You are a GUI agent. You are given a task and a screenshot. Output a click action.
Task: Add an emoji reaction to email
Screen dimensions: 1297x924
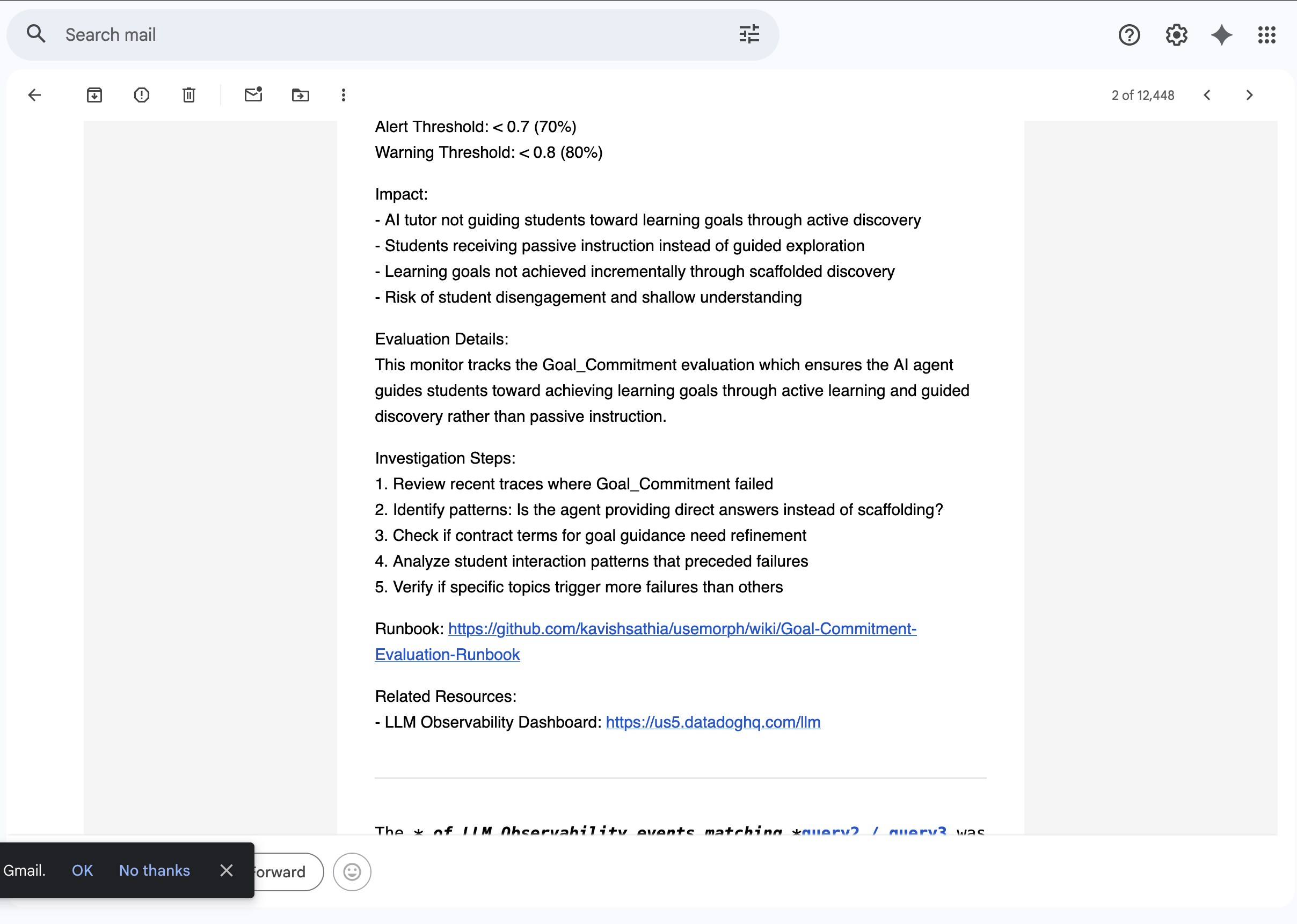tap(352, 871)
